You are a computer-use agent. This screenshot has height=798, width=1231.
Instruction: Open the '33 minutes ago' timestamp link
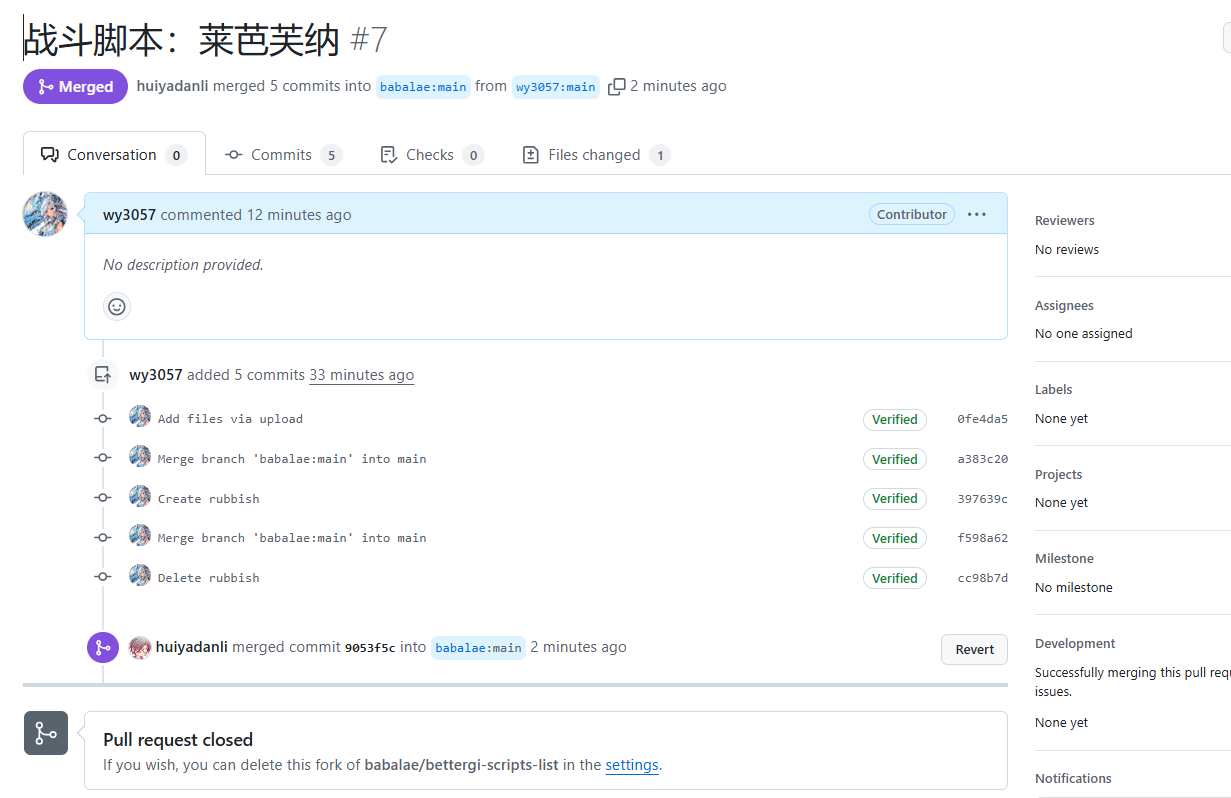(361, 375)
